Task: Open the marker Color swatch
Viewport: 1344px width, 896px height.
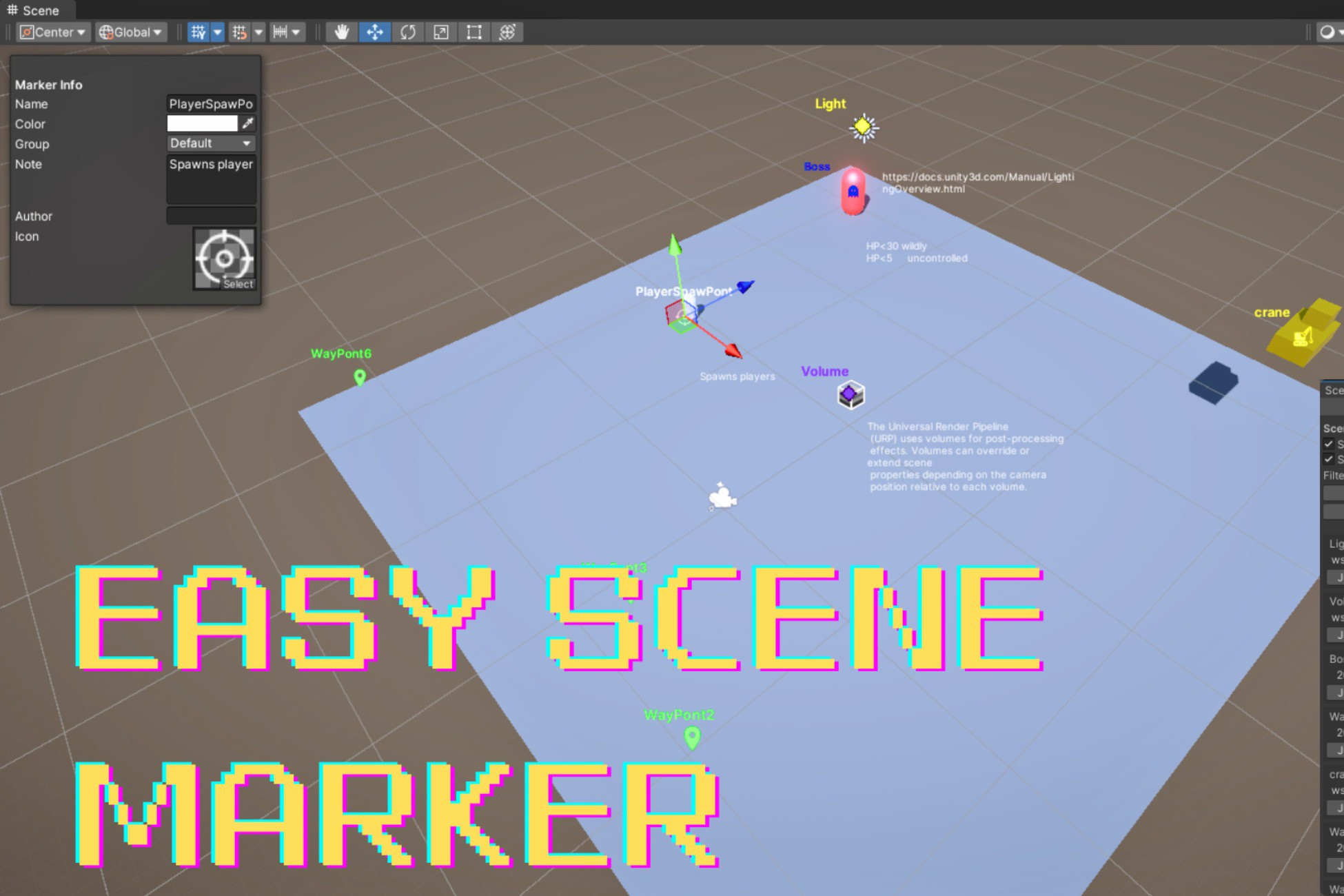Action: [x=202, y=123]
